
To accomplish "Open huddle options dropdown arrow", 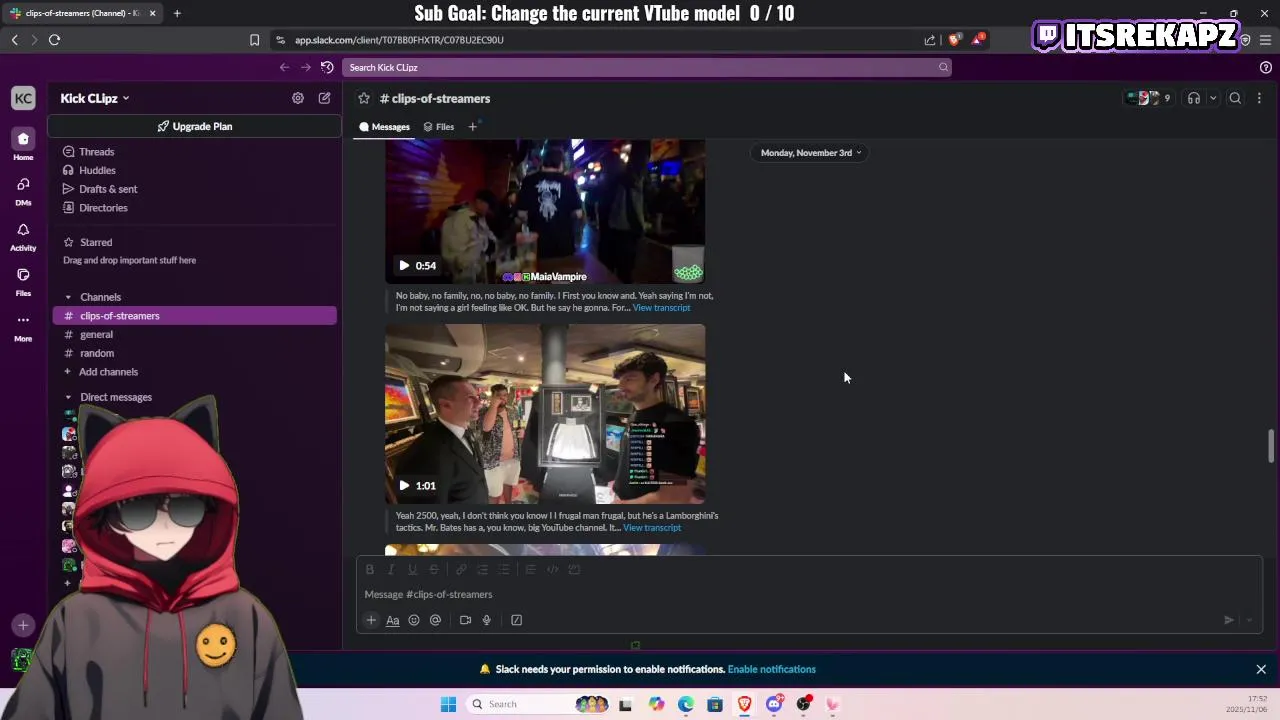I will click(x=1213, y=98).
